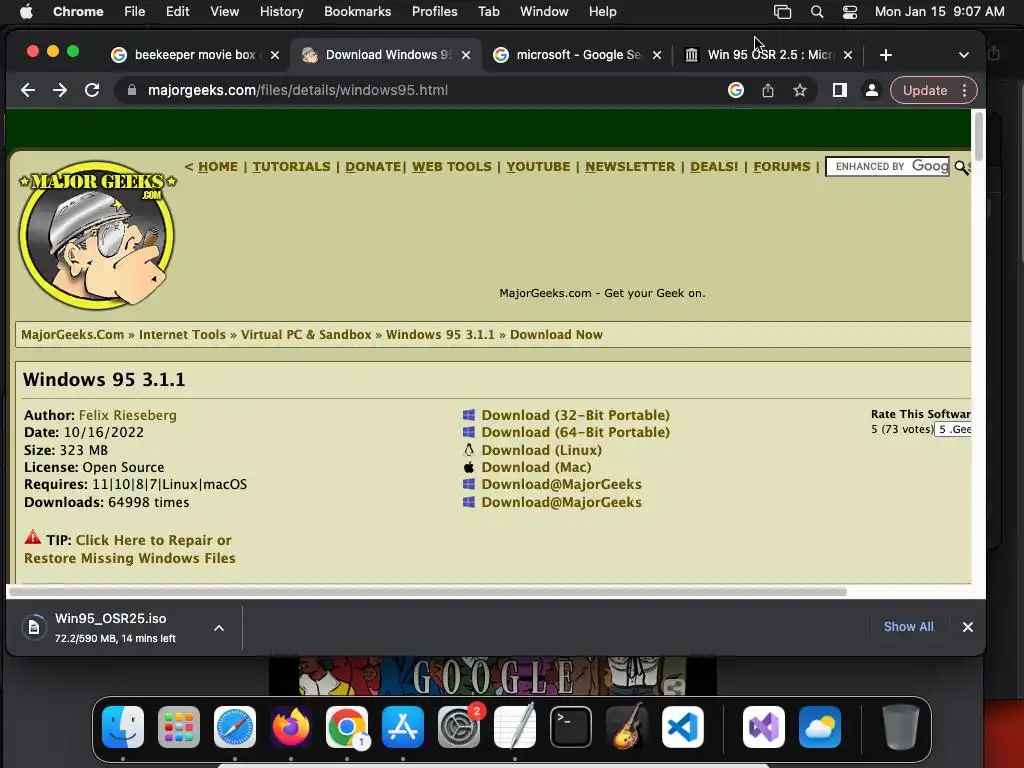Click the horizontal page scrollbar
This screenshot has height=768, width=1024.
pos(428,592)
